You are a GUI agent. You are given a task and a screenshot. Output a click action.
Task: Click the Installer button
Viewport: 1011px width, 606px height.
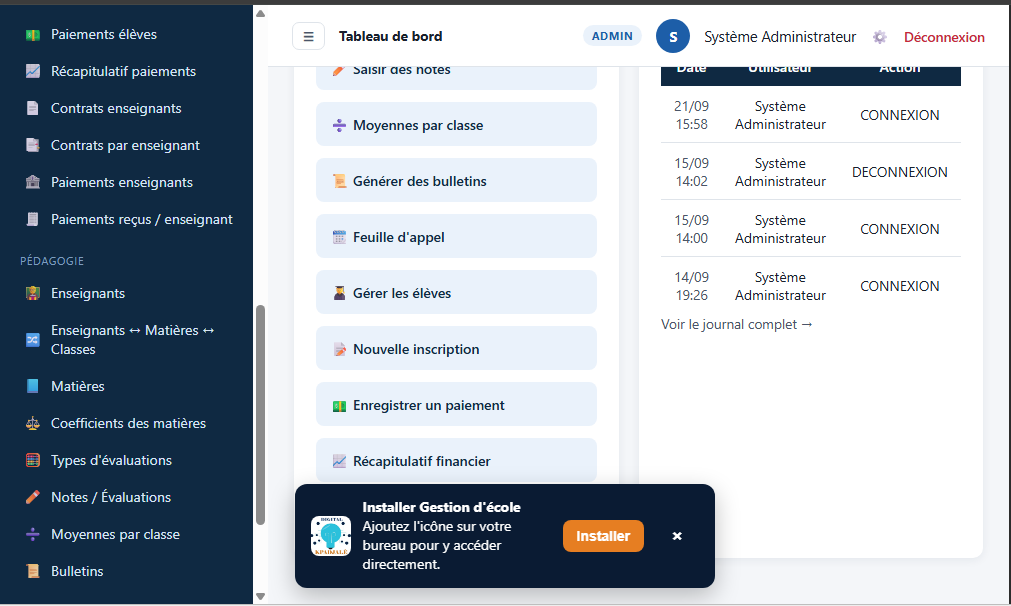click(603, 536)
